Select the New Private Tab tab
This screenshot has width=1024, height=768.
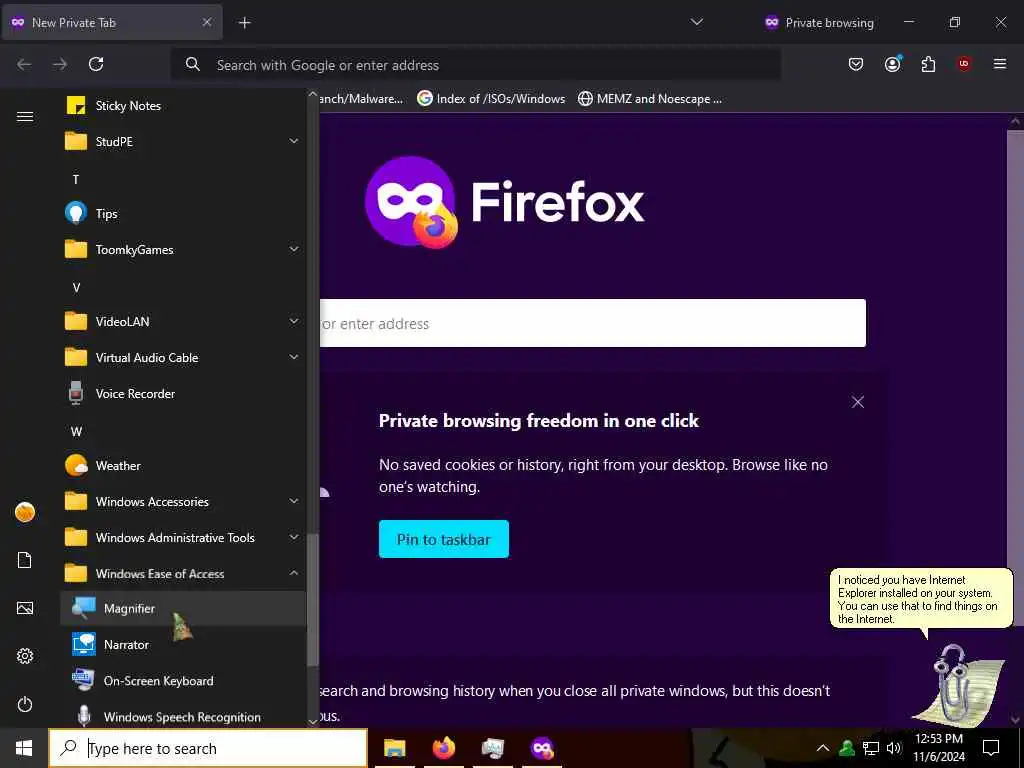[x=111, y=23]
